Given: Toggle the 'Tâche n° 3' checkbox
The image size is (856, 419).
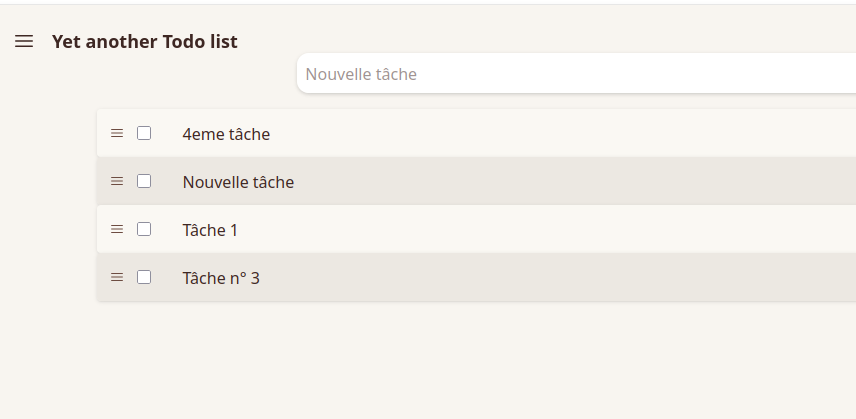Looking at the screenshot, I should coord(144,277).
